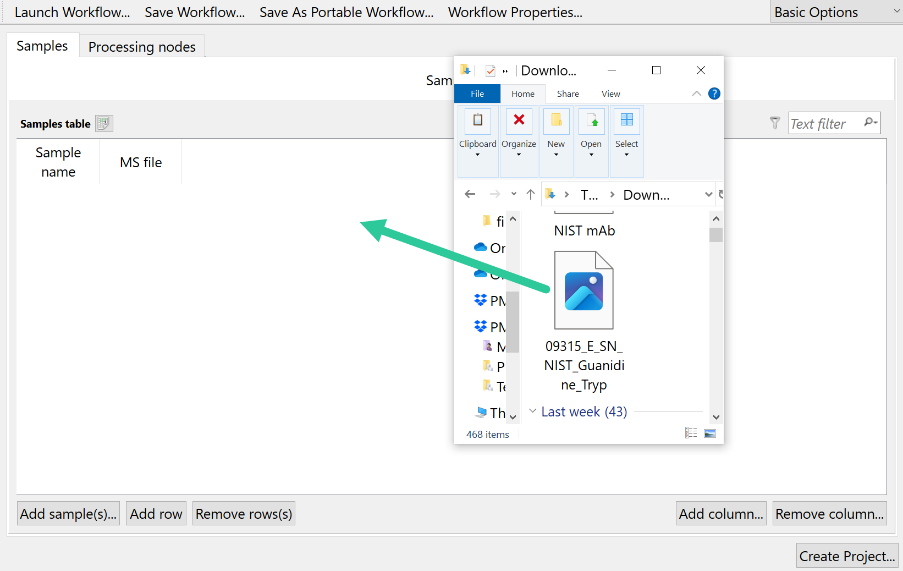Click the Explorer quick access properties icon

pos(490,70)
